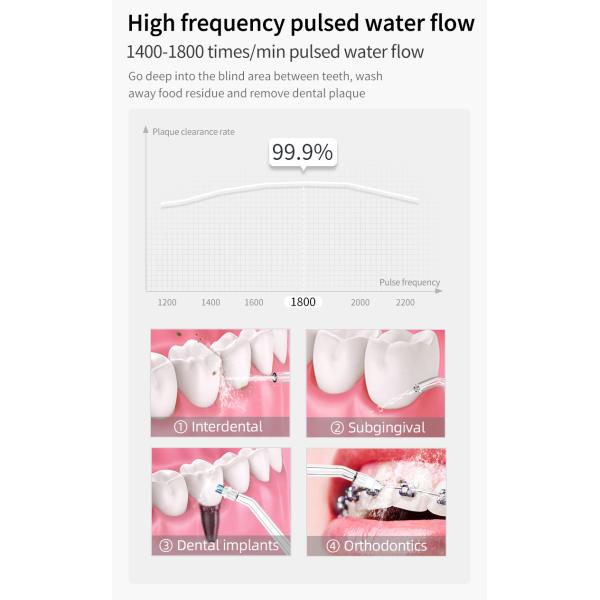Click the Plaque clearance rate label

point(193,131)
